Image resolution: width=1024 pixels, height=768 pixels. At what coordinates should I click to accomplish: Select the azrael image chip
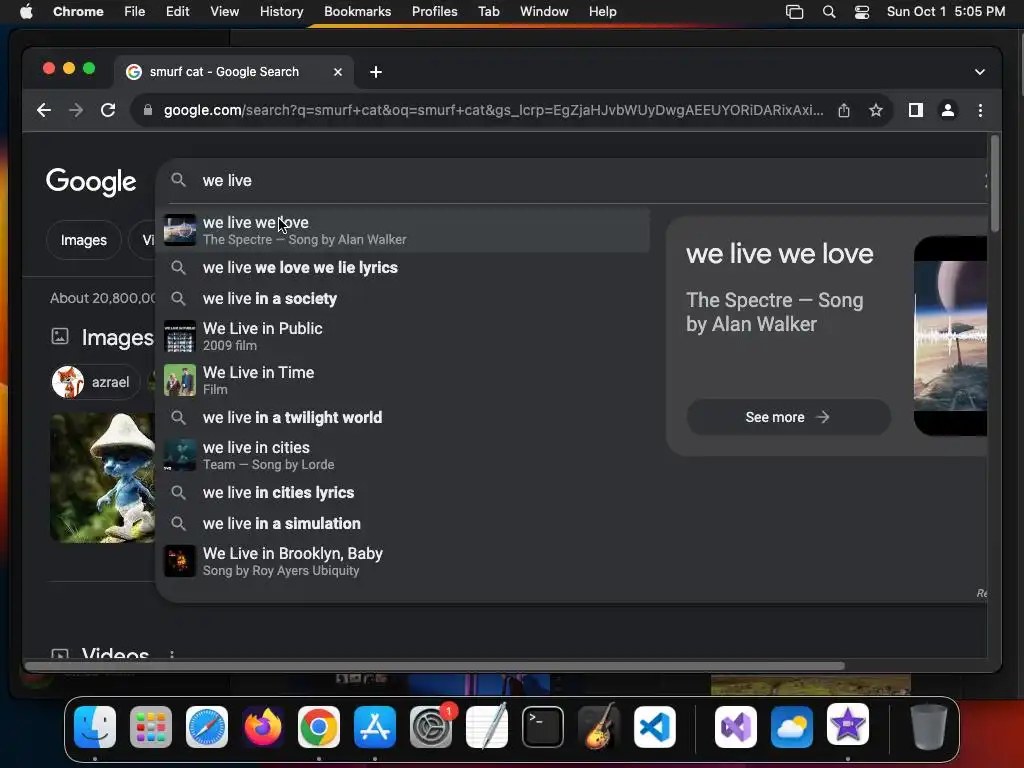95,382
